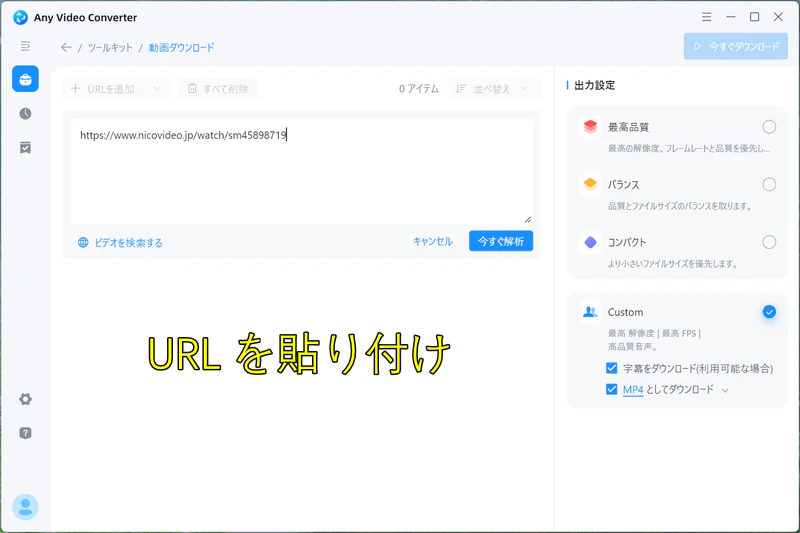The width and height of the screenshot is (800, 533).
Task: Click the バランス orange icon
Action: point(590,184)
